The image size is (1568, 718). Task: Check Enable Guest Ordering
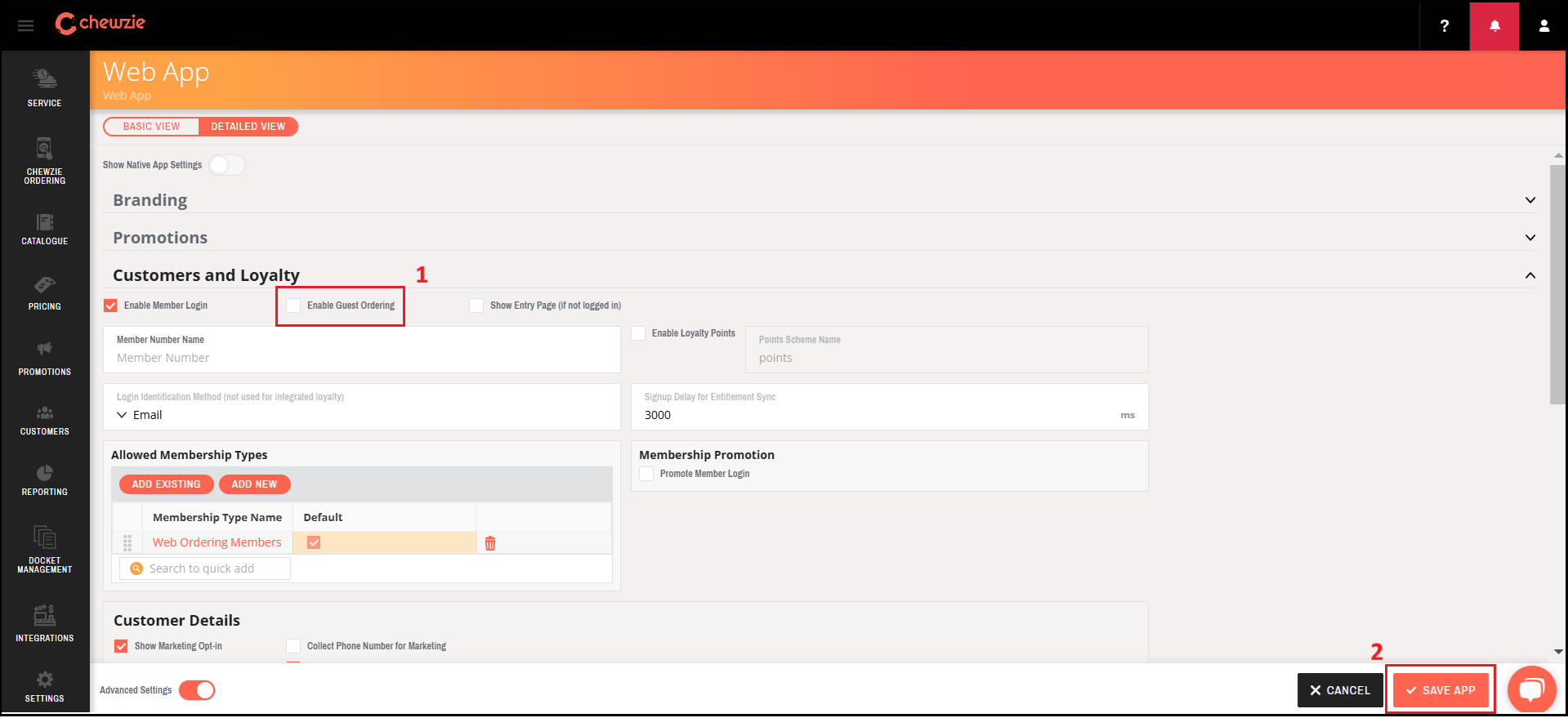(x=293, y=305)
